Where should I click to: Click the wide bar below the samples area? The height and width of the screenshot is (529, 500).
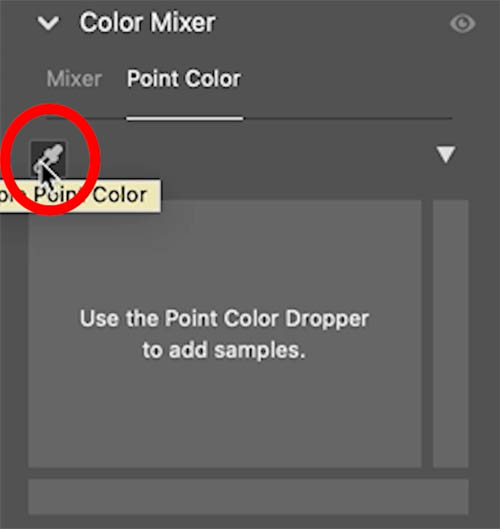pos(248,497)
